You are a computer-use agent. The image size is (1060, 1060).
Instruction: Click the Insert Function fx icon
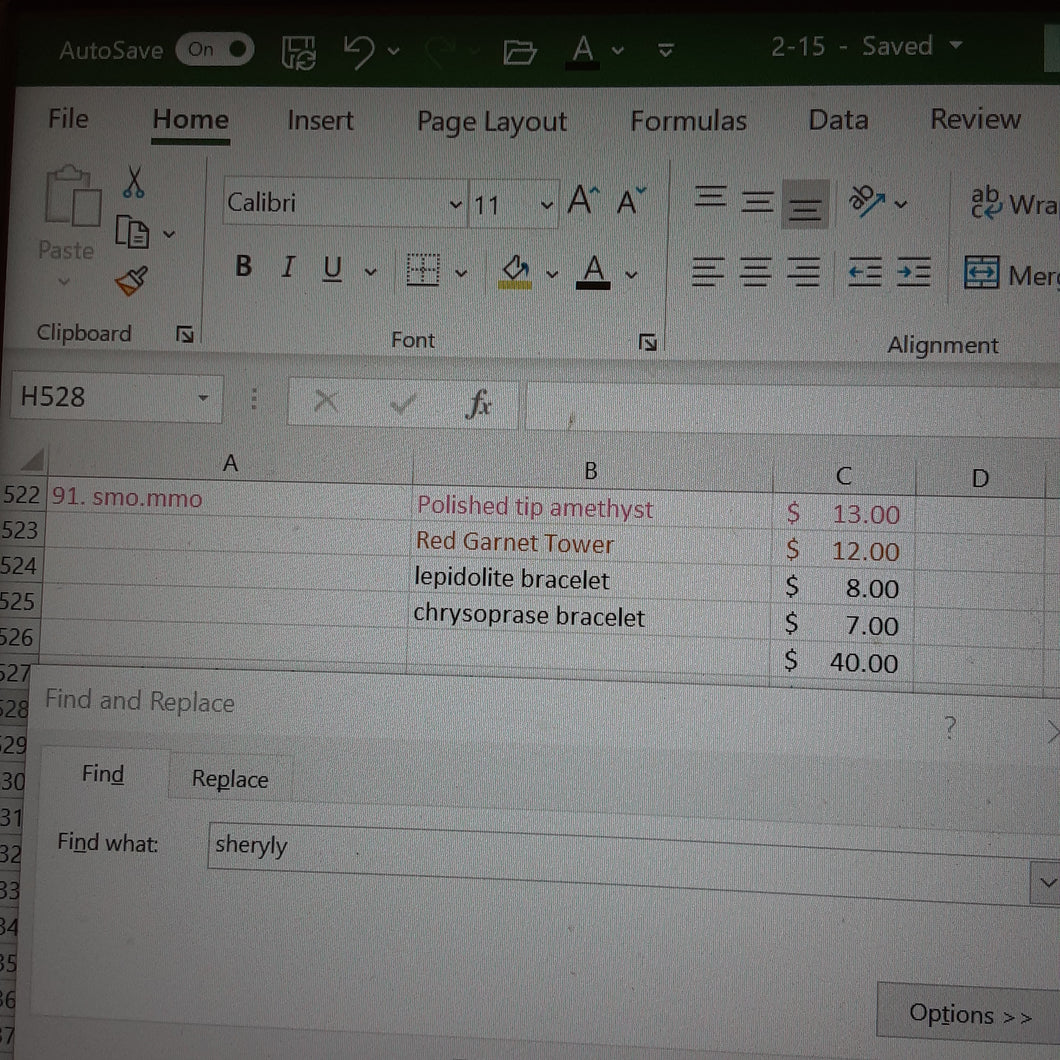coord(478,404)
